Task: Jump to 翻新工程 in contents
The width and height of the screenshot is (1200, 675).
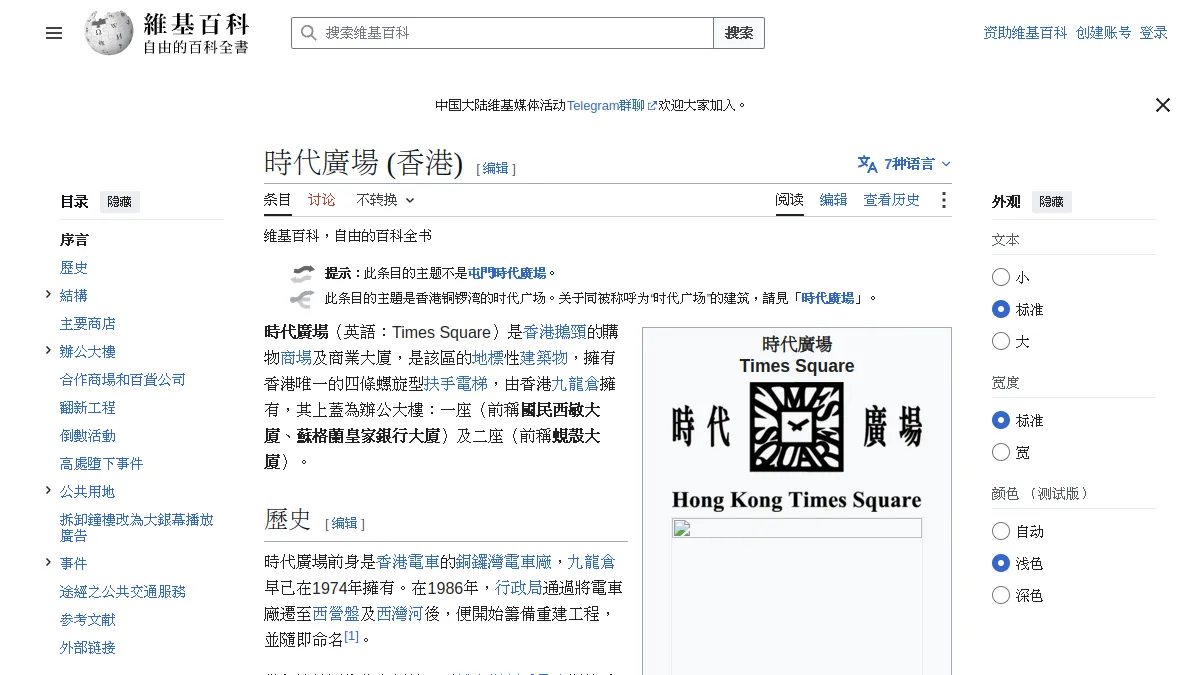Action: click(88, 408)
